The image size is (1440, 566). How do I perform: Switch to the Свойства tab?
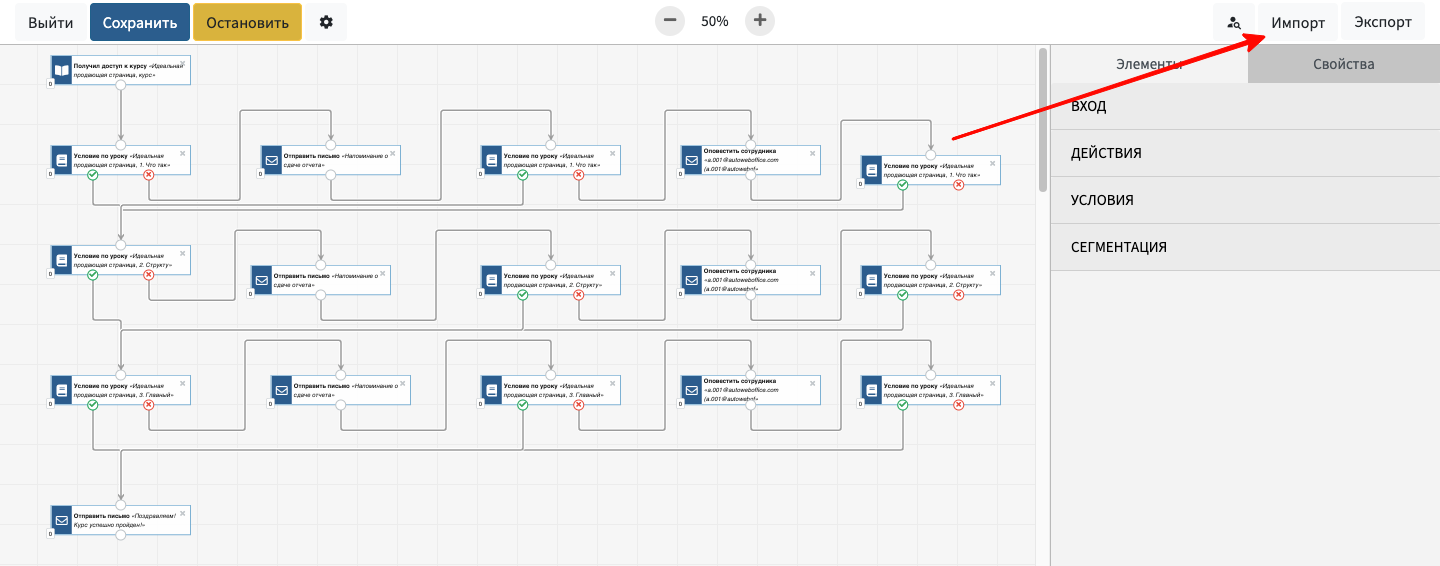1343,64
